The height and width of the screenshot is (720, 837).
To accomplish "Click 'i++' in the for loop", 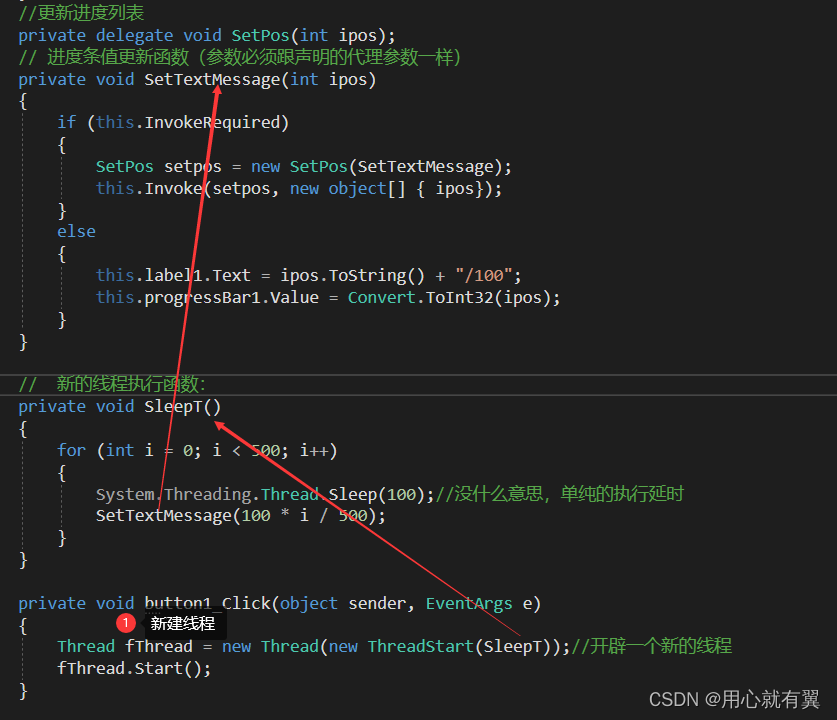I will tap(313, 450).
